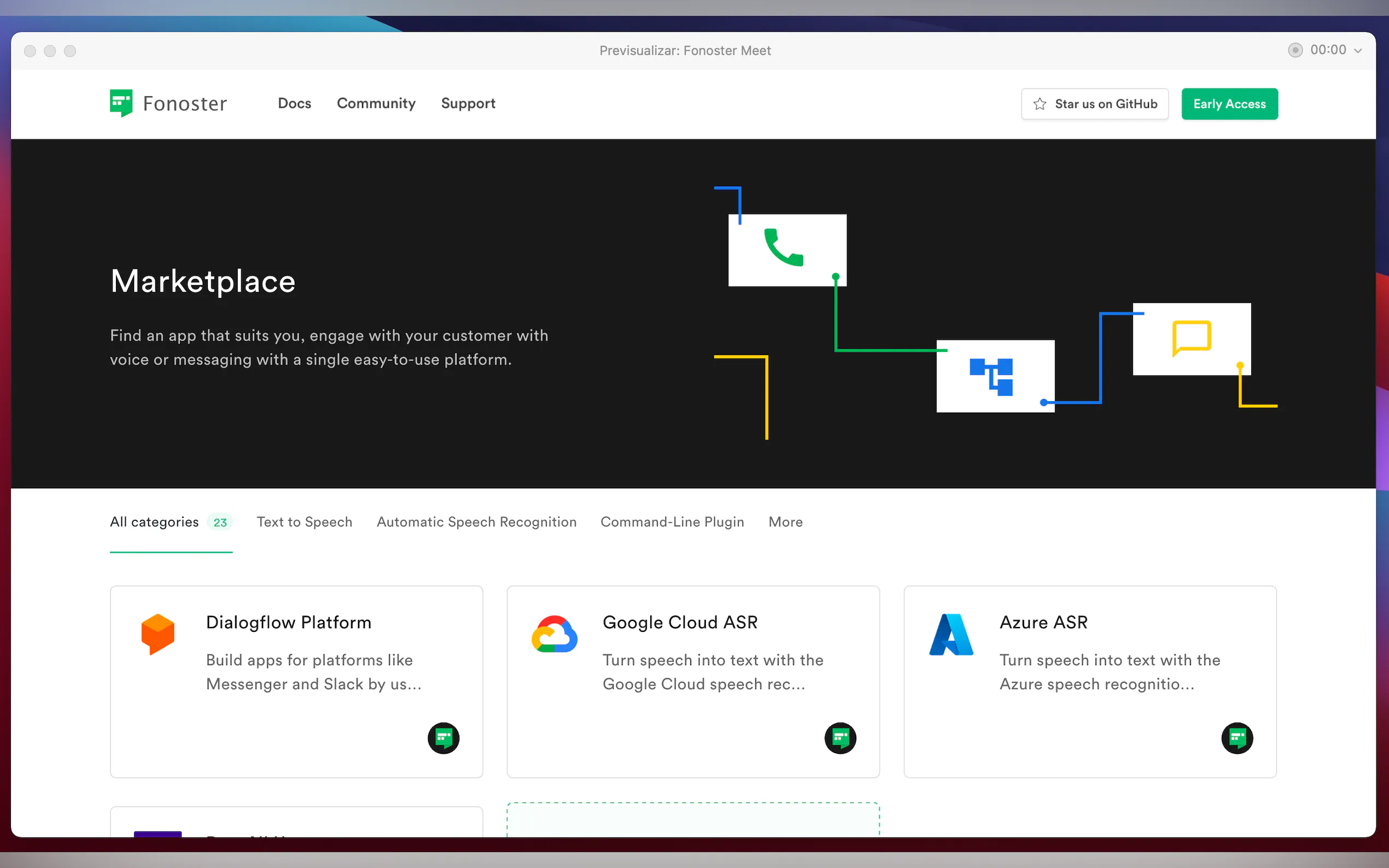Click the Google Cloud logo icon
The image size is (1389, 868).
[x=554, y=635]
